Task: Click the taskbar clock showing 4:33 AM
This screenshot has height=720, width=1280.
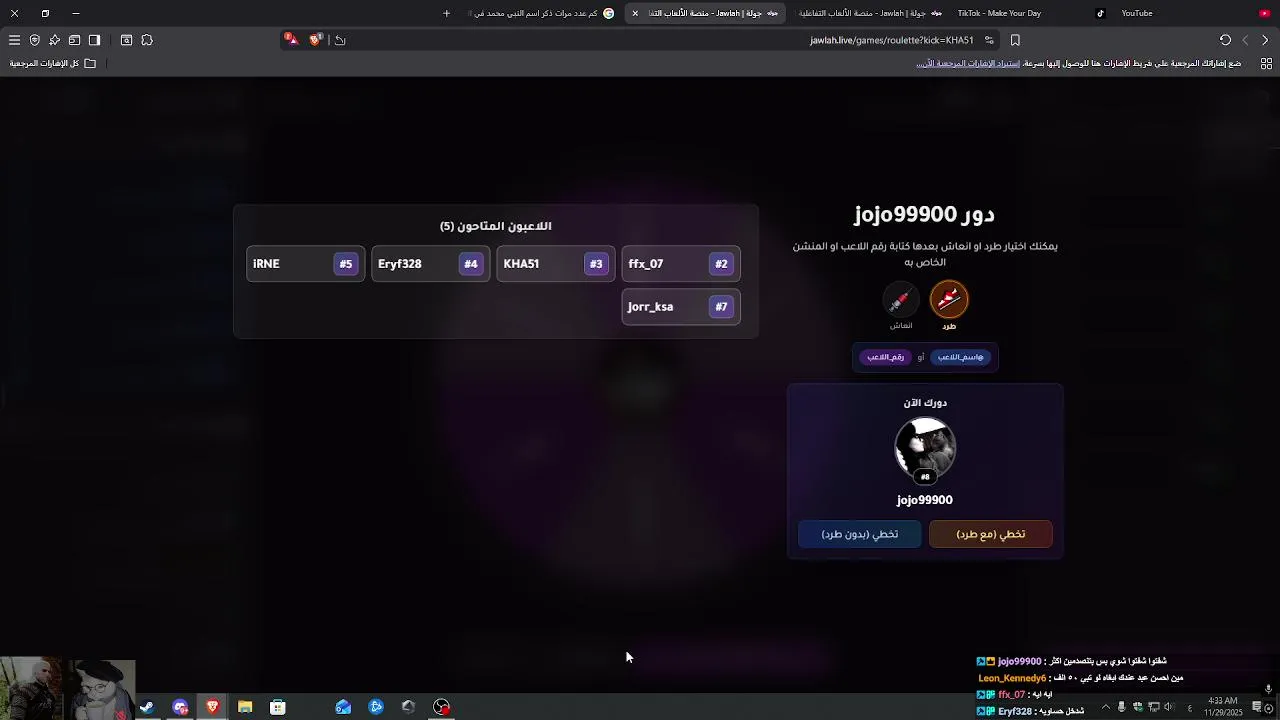Action: point(1223,707)
